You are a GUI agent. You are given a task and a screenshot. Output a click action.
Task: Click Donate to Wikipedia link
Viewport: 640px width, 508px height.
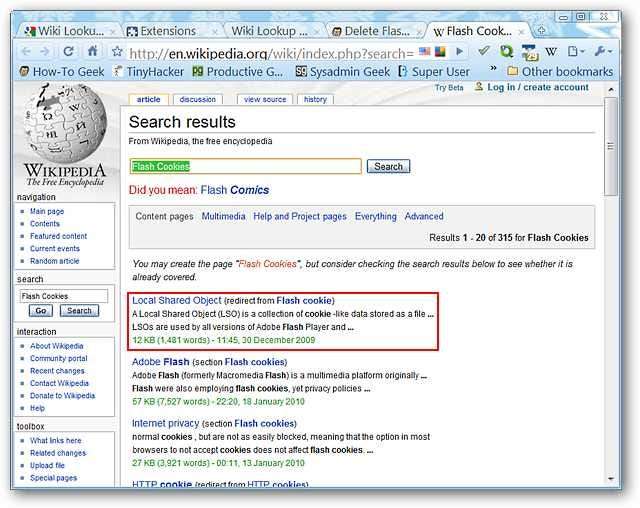[x=62, y=396]
